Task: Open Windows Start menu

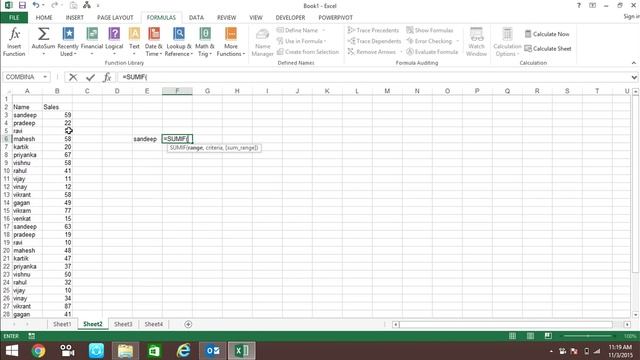Action: [12, 351]
